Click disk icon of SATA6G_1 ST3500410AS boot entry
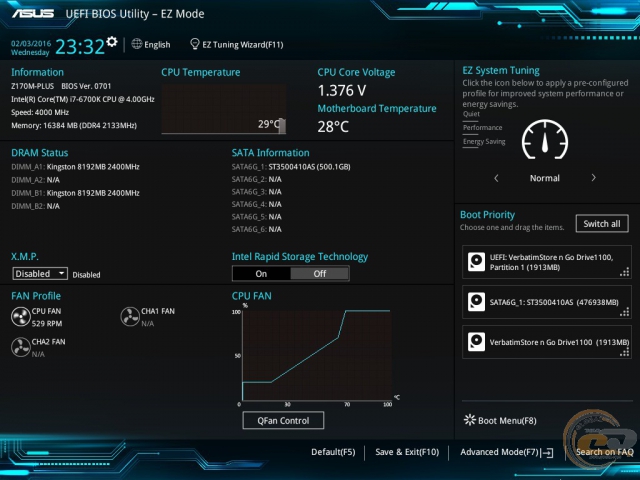Screen dimensions: 640x480 pos(476,302)
